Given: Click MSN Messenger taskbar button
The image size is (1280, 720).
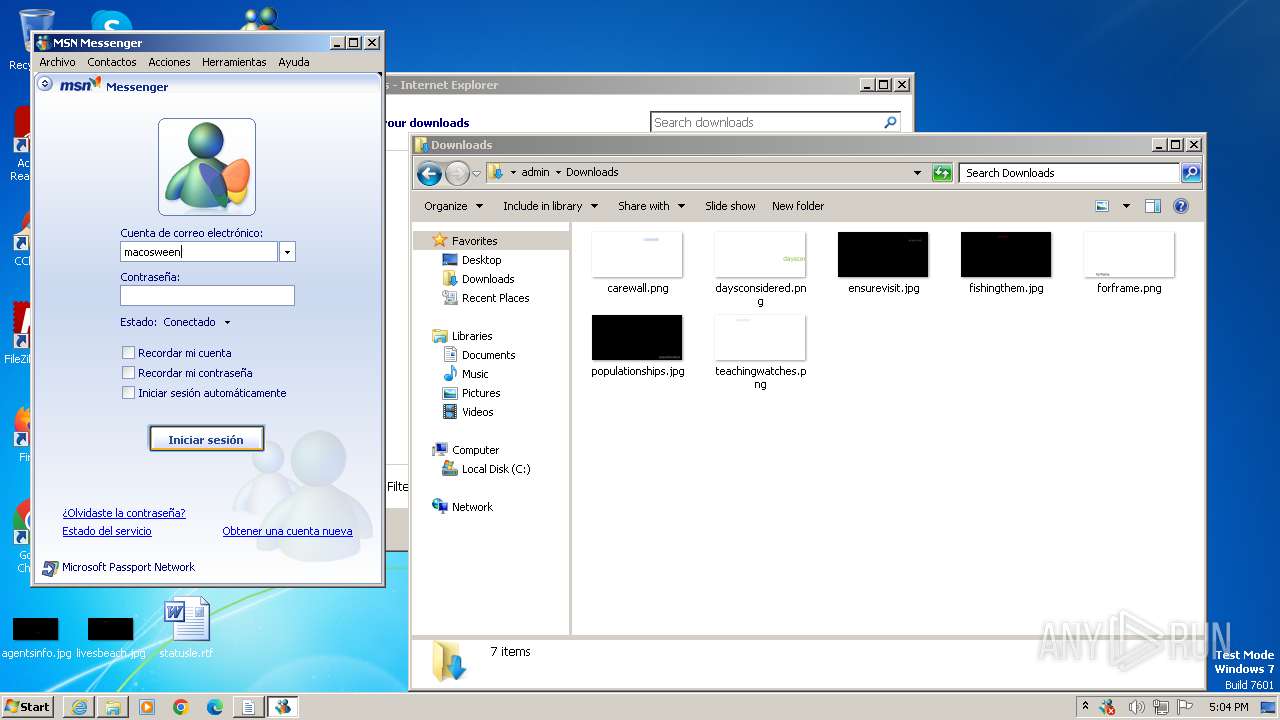Looking at the screenshot, I should coord(283,707).
